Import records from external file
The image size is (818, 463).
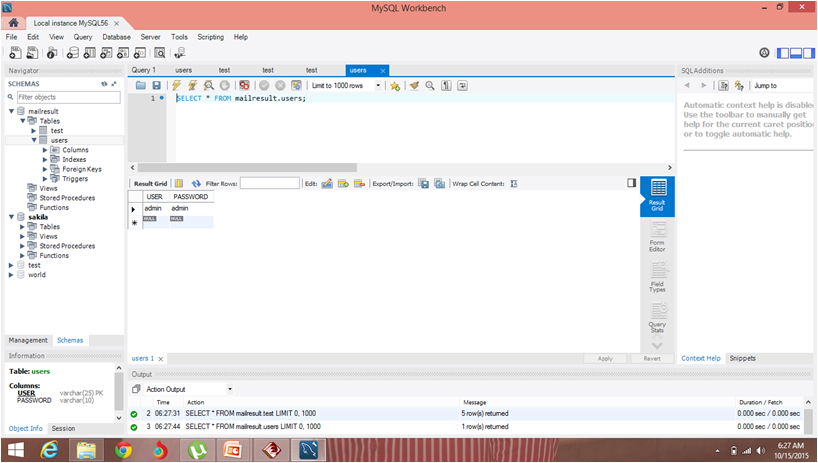pos(440,184)
